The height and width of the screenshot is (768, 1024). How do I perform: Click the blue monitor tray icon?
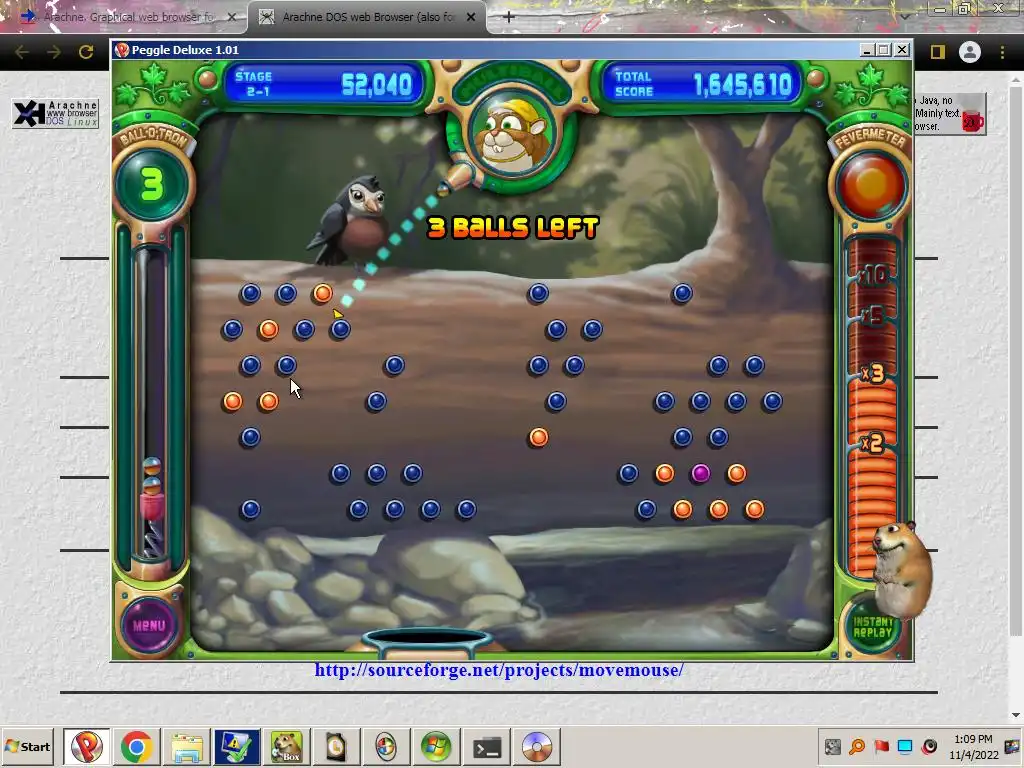(905, 746)
